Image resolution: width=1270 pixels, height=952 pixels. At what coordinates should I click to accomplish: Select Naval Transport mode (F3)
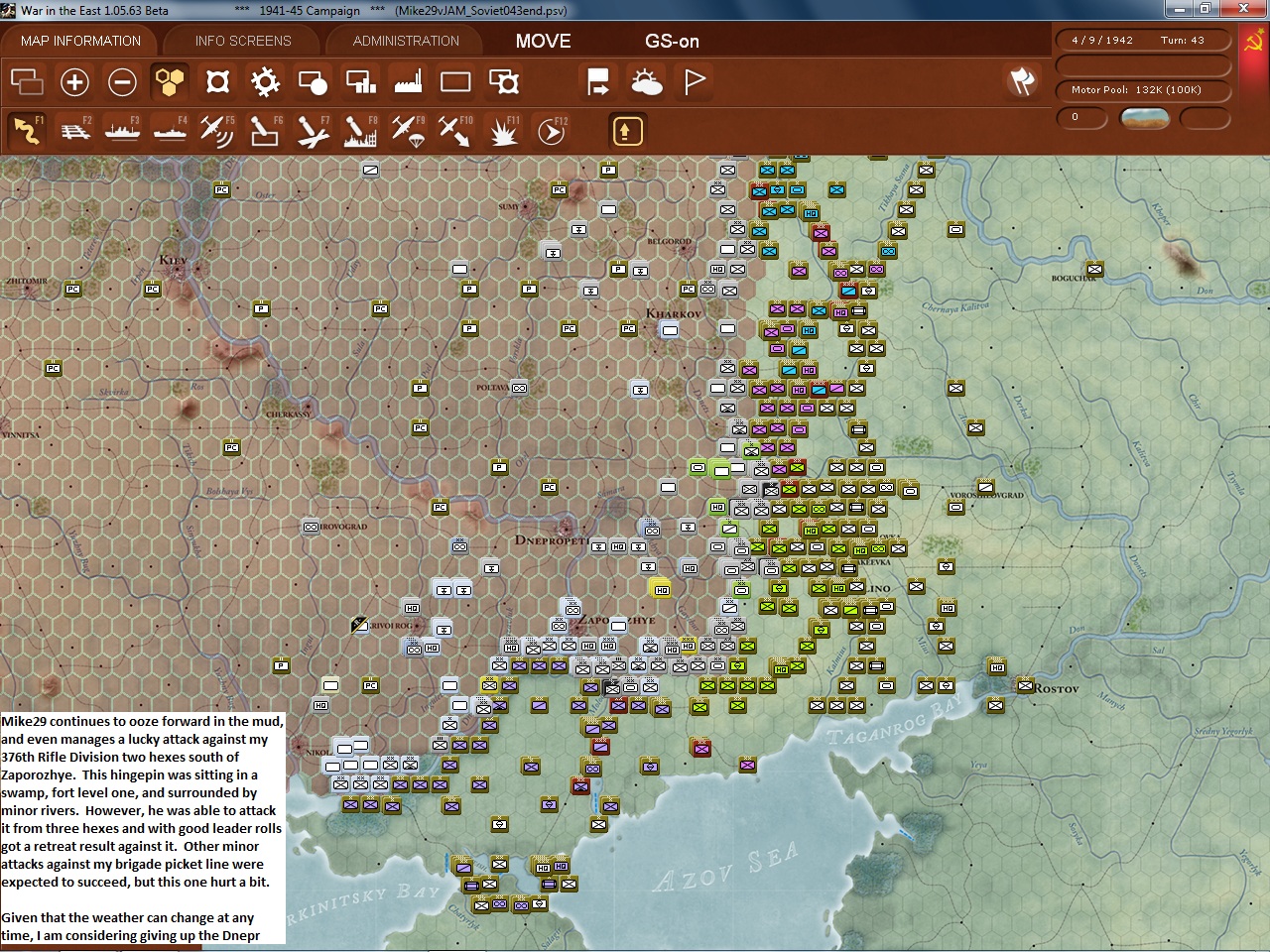(123, 131)
